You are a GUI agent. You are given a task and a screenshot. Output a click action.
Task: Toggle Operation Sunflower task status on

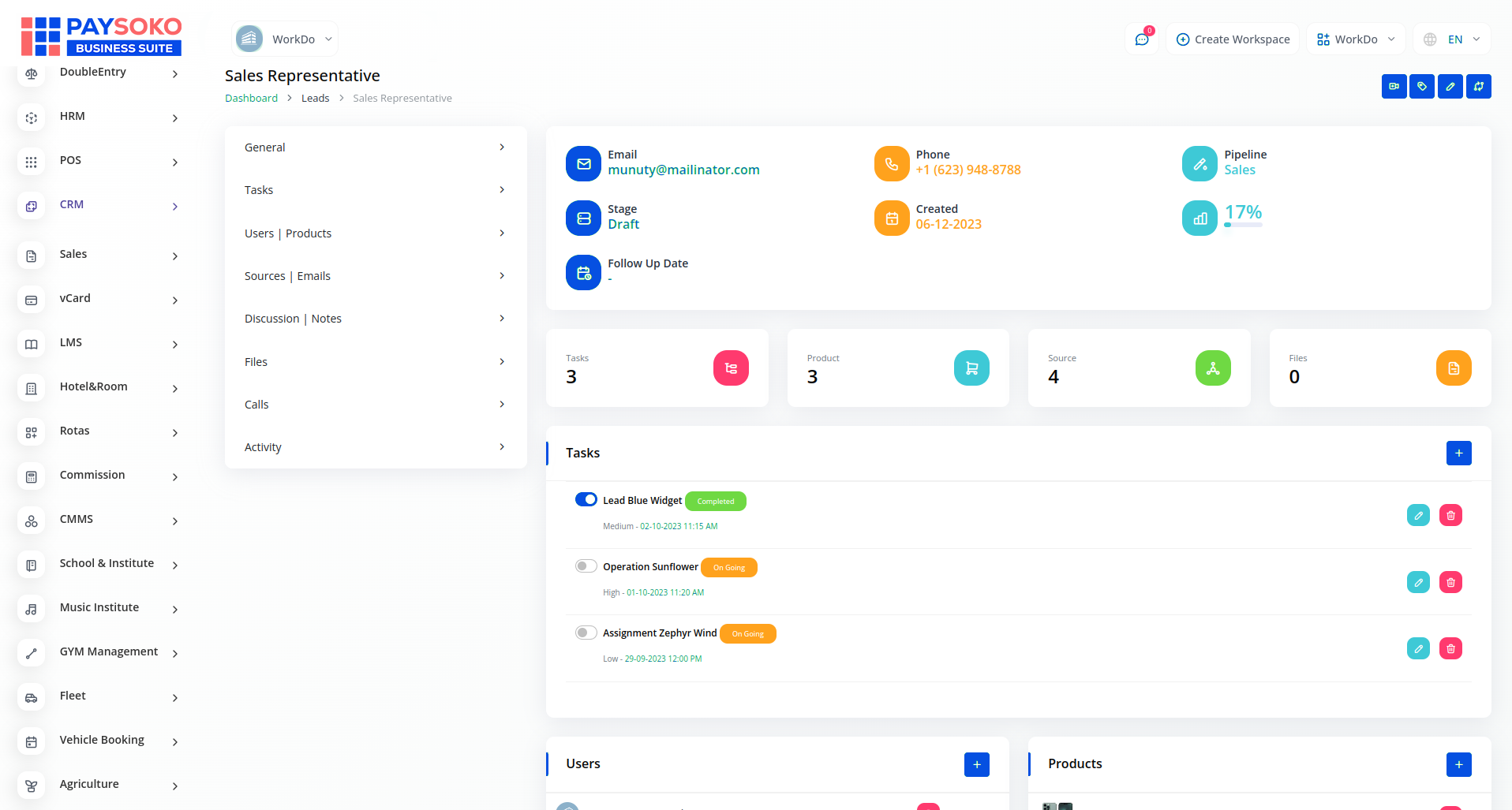pos(586,566)
